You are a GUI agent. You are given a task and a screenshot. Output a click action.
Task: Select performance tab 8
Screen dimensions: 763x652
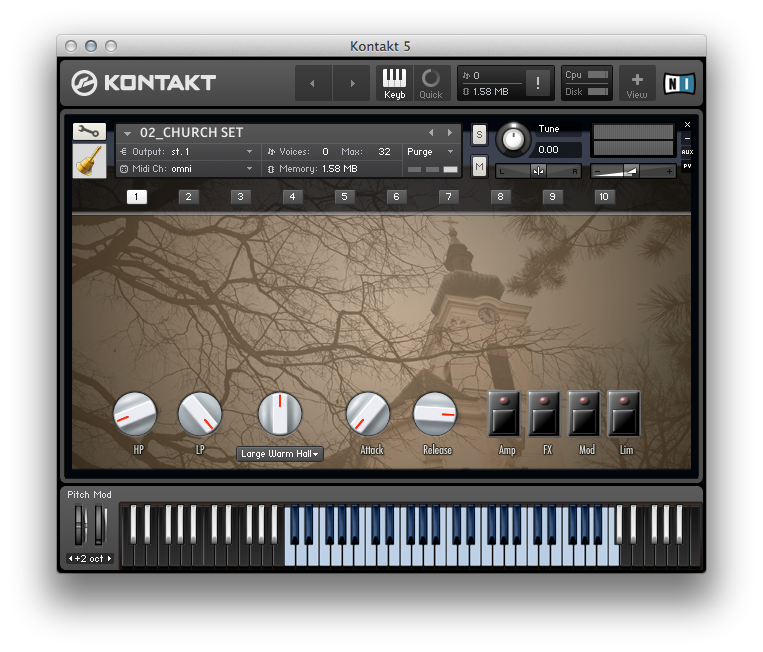[x=500, y=197]
